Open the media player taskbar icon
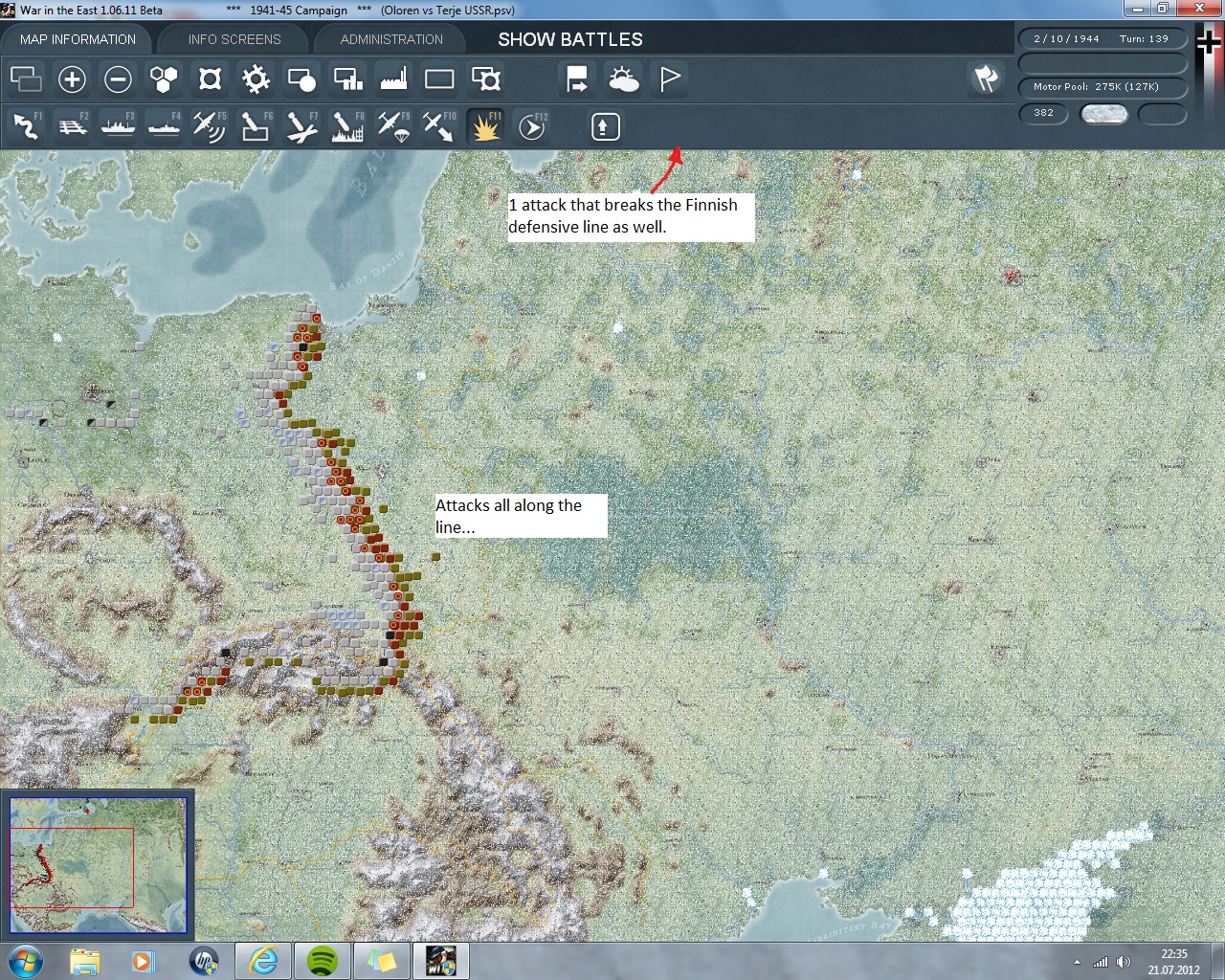Screen dimensions: 1225x980 tap(144, 961)
